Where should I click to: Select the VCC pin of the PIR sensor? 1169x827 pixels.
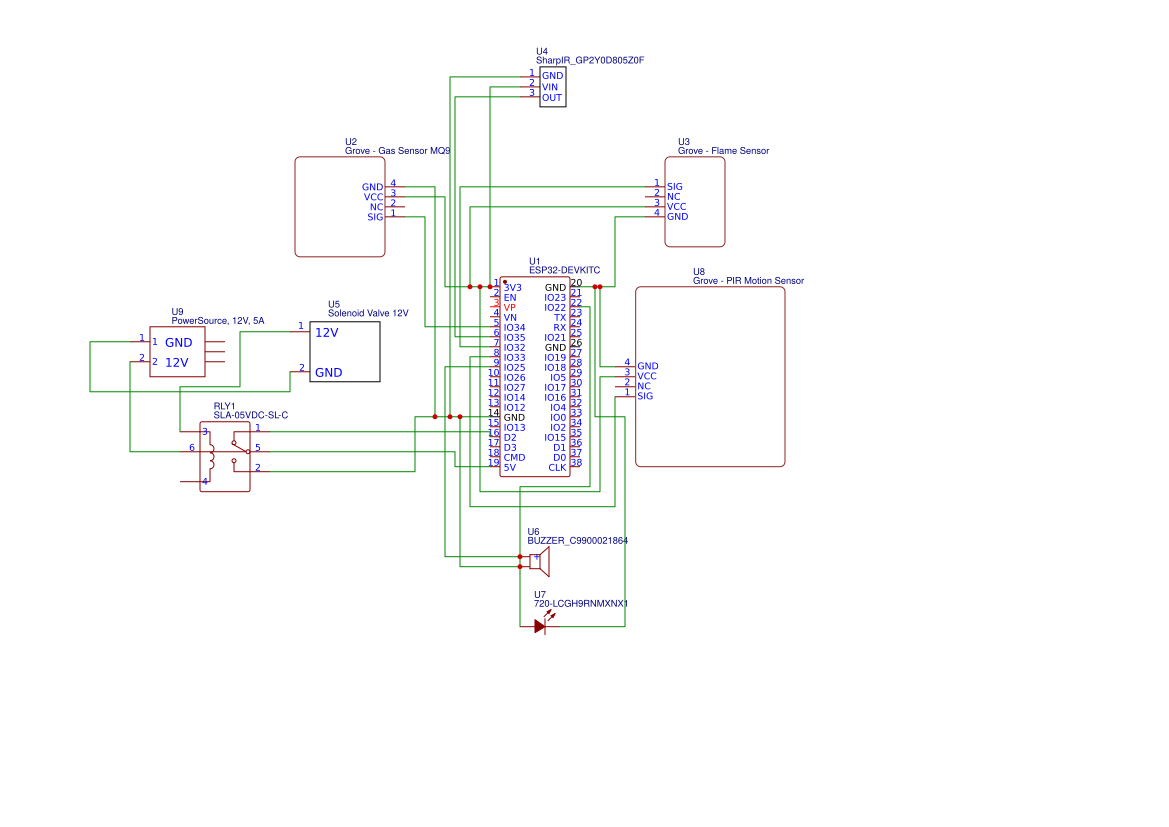click(647, 377)
